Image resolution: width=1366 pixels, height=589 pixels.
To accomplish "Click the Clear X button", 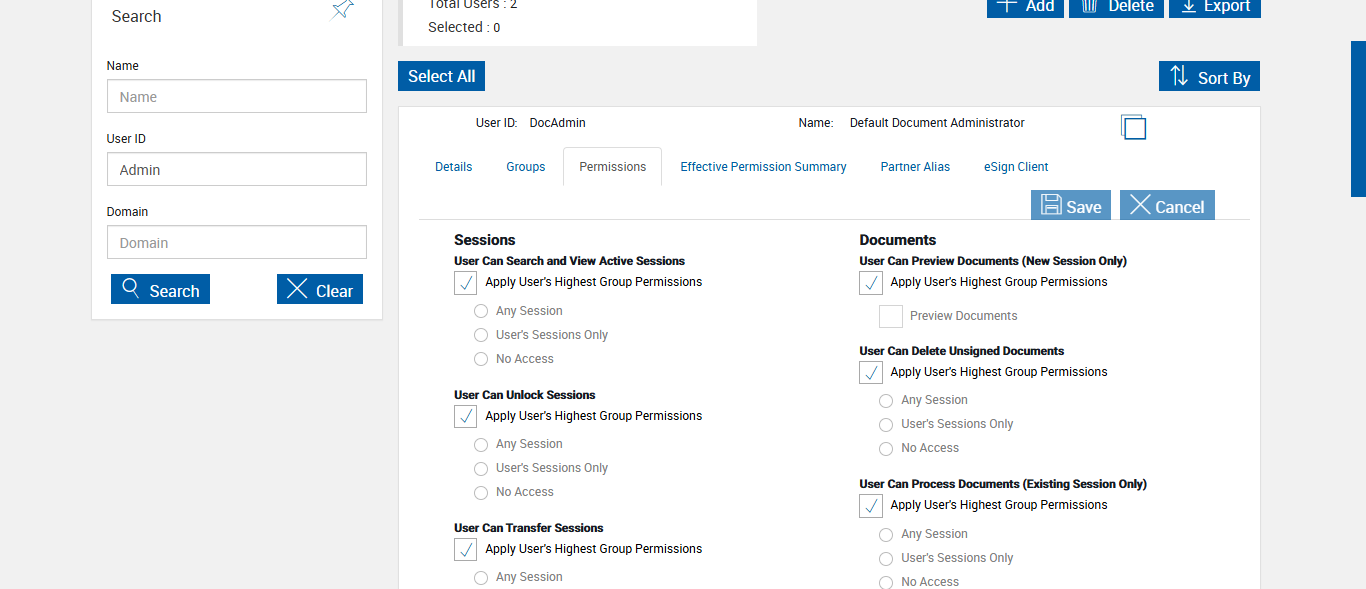I will (x=319, y=290).
